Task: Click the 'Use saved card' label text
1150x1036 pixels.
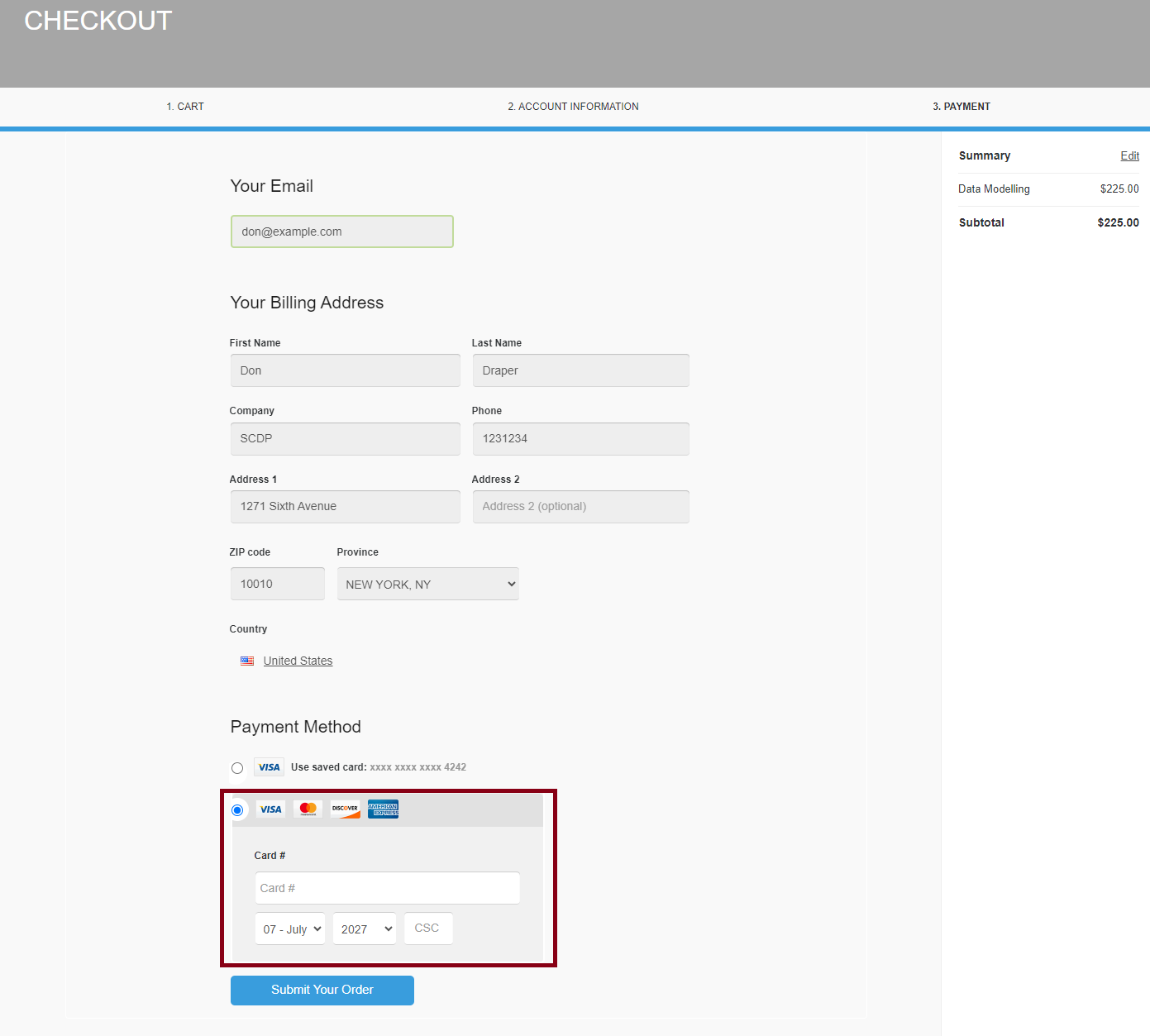Action: point(328,767)
